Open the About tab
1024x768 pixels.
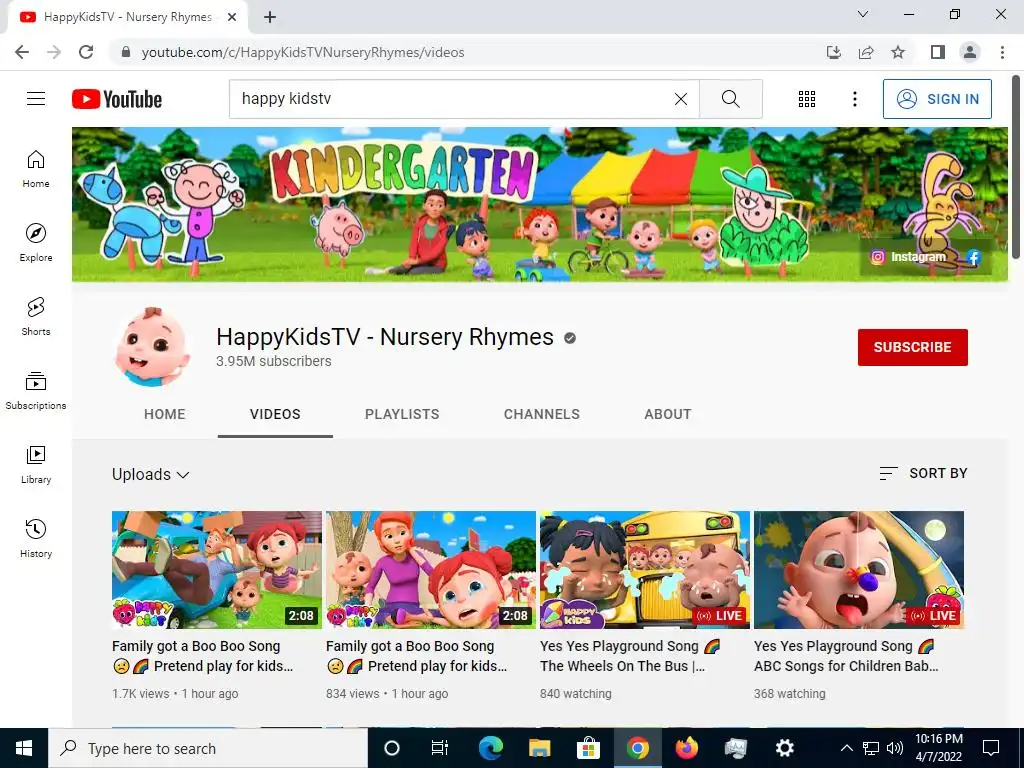(667, 414)
